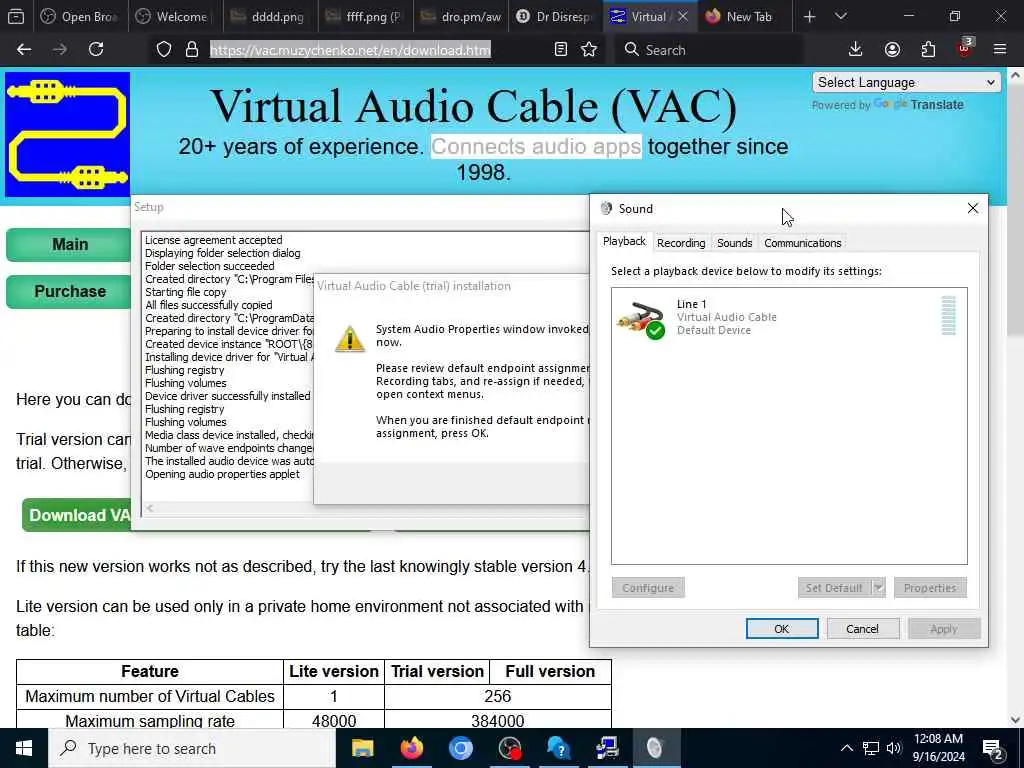The height and width of the screenshot is (768, 1024).
Task: Click the padlock site info icon
Action: (192, 50)
